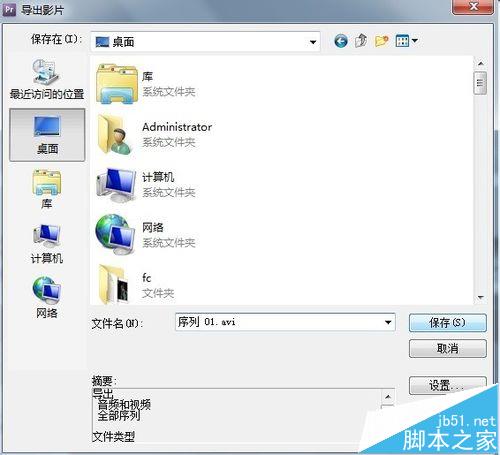The width and height of the screenshot is (500, 455).
Task: Click file list scrollbar down arrow
Action: click(x=480, y=297)
